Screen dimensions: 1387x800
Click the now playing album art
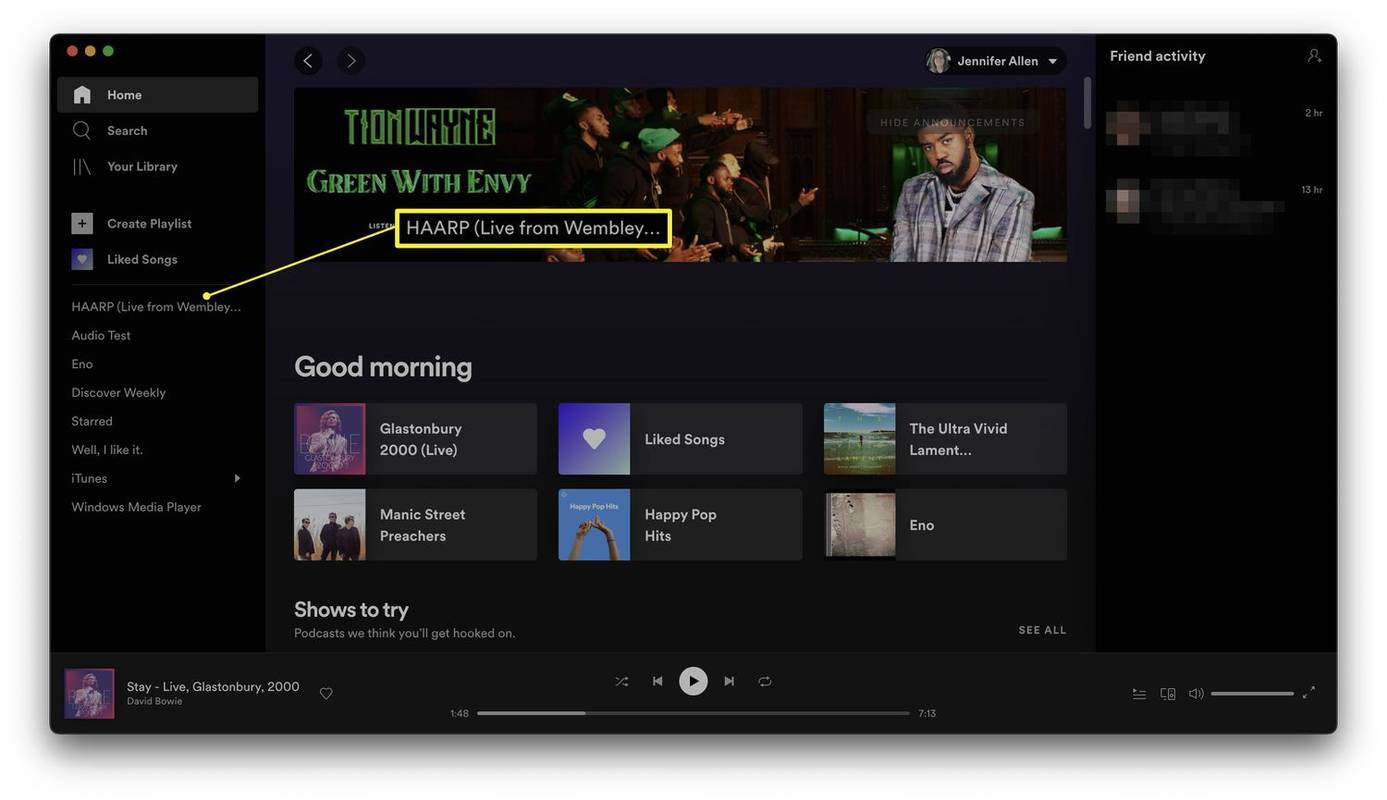(89, 694)
